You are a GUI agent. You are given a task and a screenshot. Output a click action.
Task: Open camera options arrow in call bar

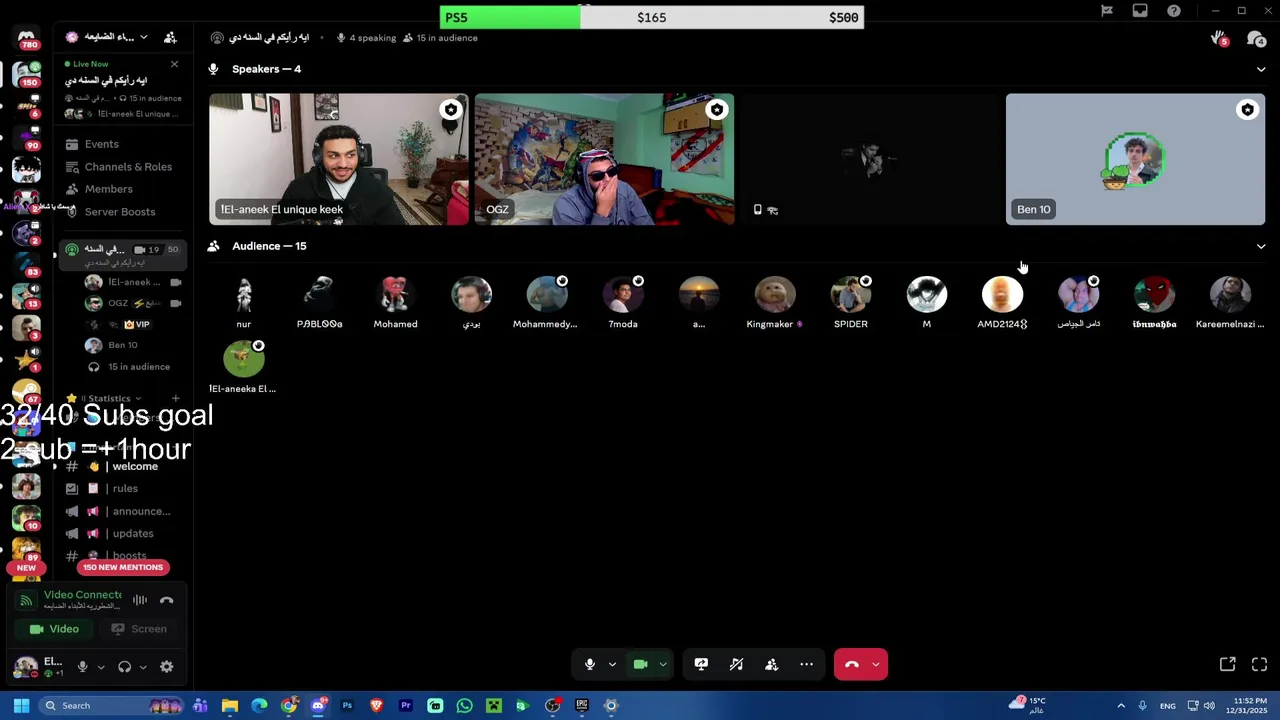[662, 664]
